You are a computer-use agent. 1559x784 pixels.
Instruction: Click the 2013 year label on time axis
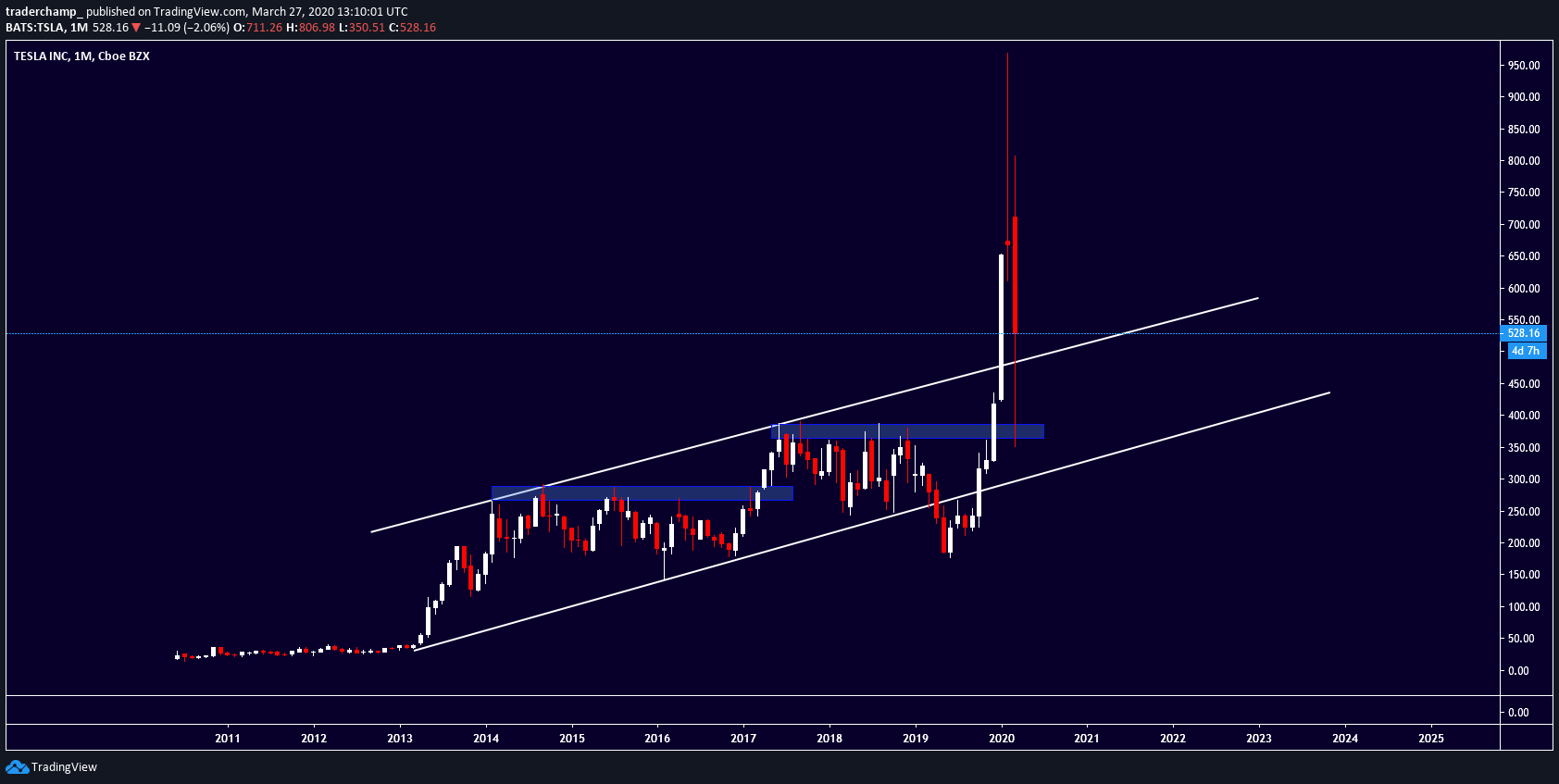click(x=400, y=739)
